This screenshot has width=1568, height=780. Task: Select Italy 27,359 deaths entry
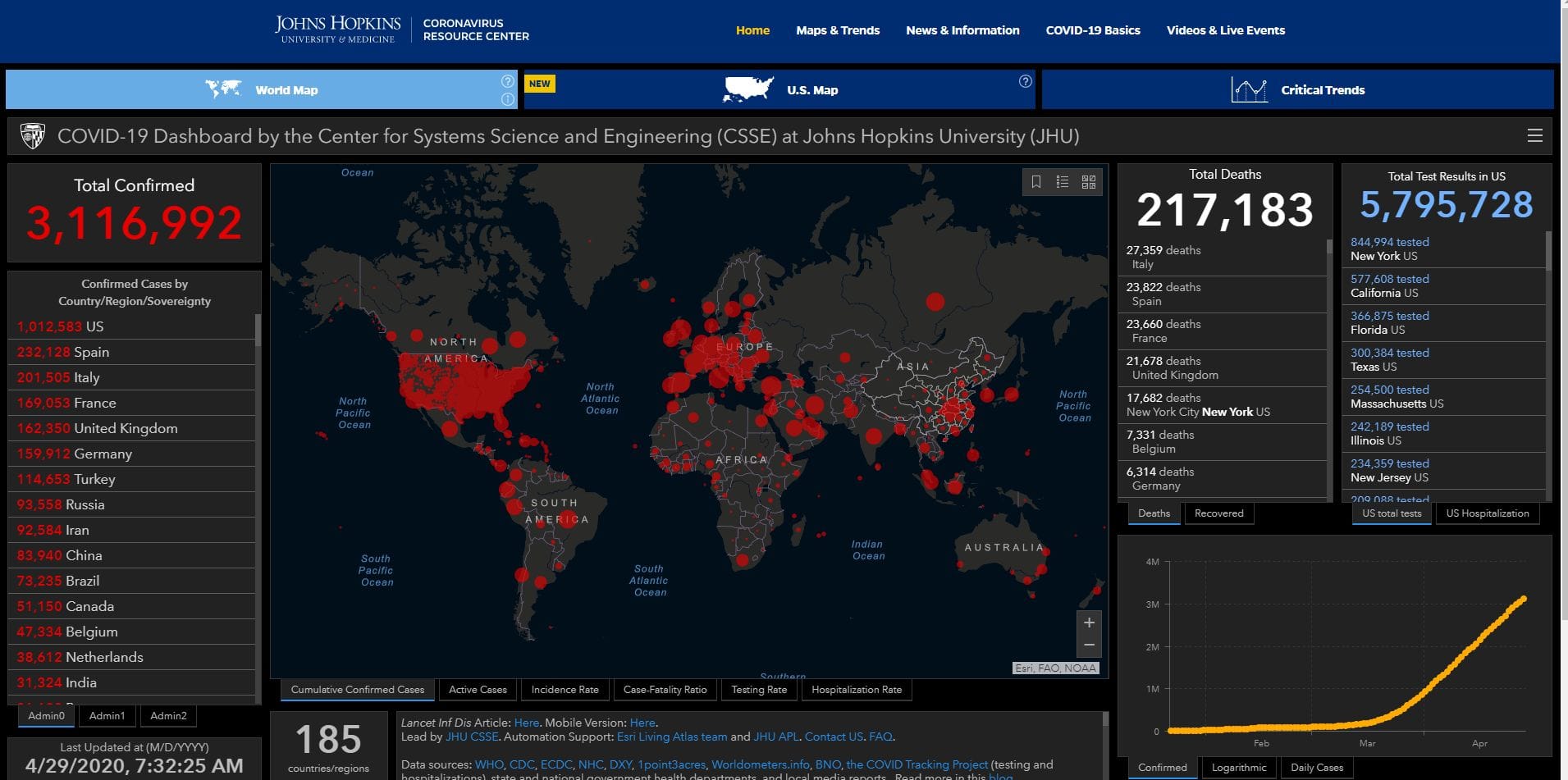1223,258
